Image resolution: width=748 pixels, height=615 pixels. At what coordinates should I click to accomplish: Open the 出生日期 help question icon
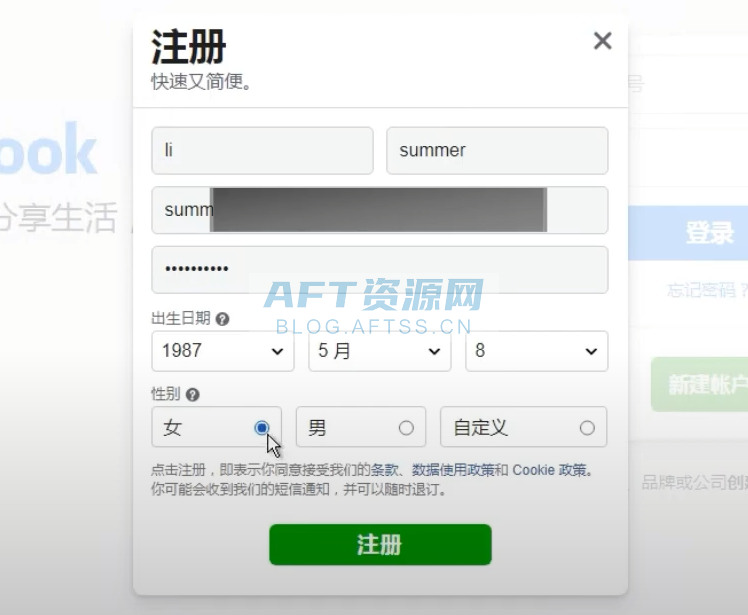(222, 319)
